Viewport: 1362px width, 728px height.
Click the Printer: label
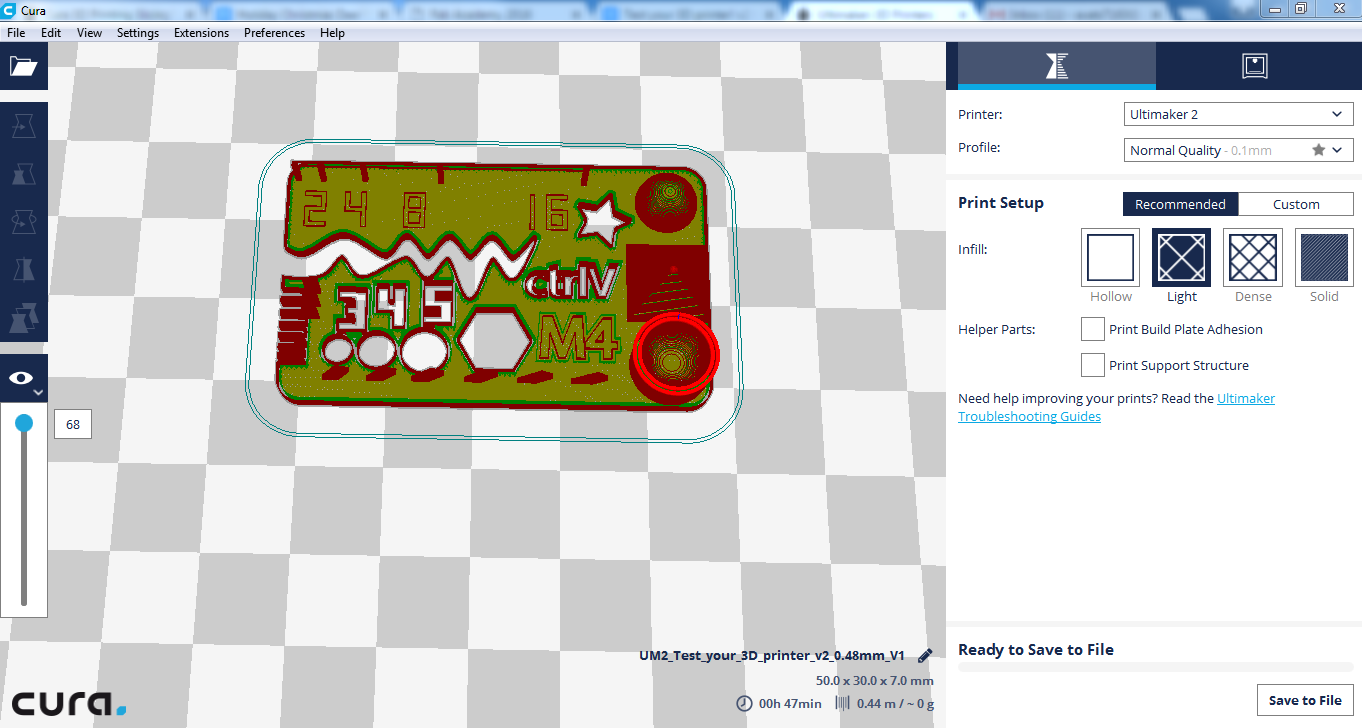pos(980,114)
